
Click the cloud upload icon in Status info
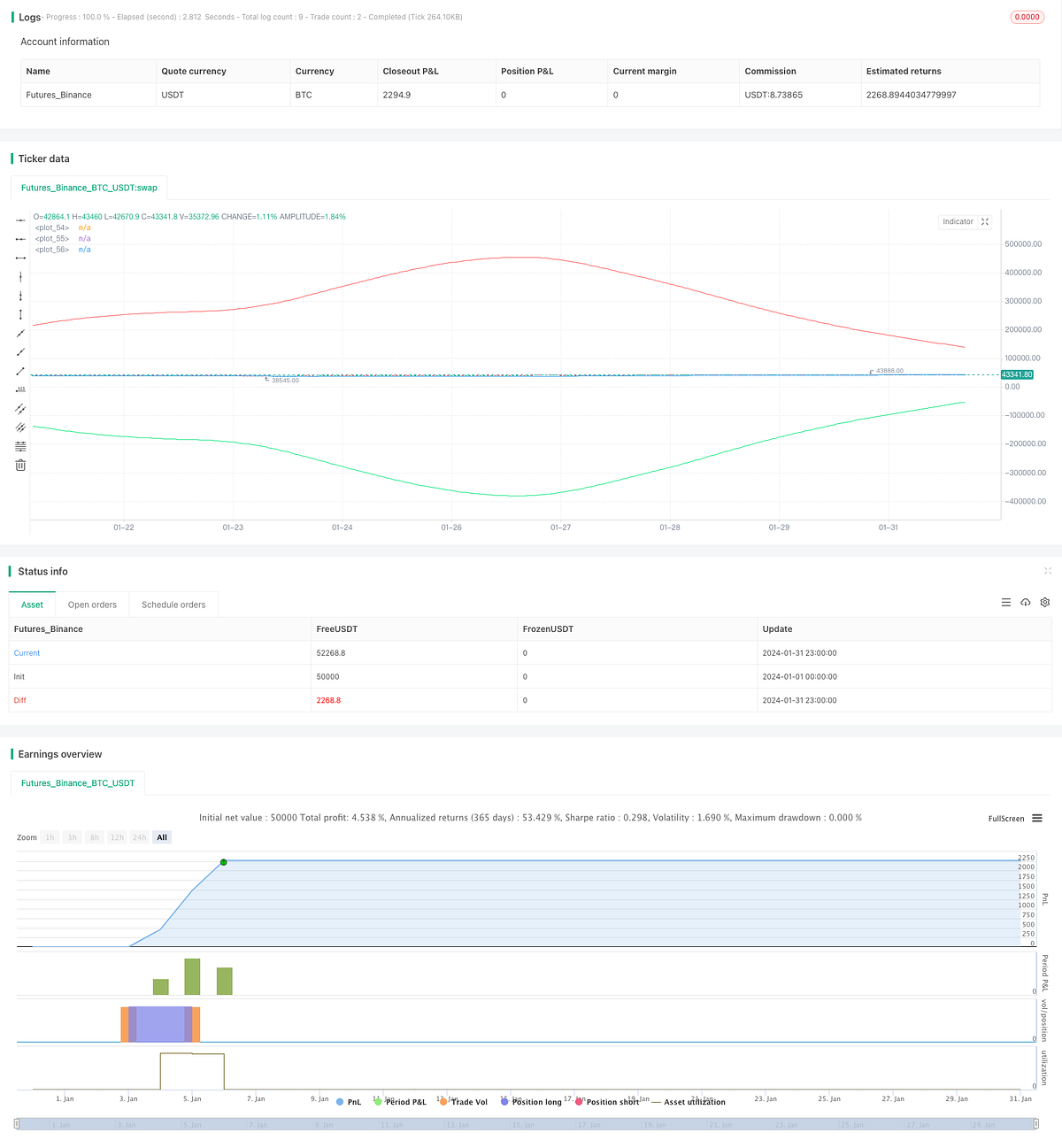click(1026, 602)
